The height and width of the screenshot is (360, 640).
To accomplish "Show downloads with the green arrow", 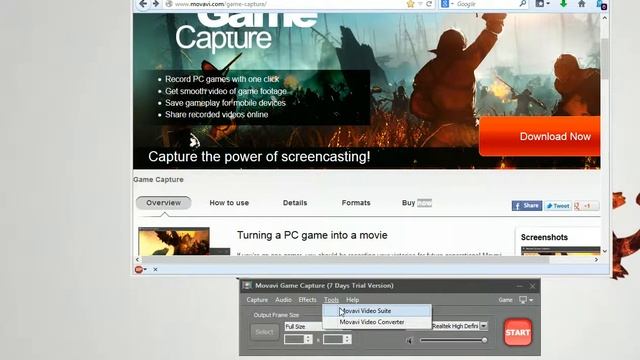I will coord(564,4).
